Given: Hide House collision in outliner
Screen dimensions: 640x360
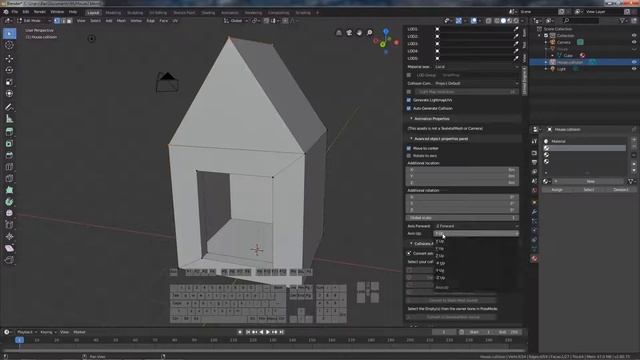Looking at the screenshot, I should 634,62.
